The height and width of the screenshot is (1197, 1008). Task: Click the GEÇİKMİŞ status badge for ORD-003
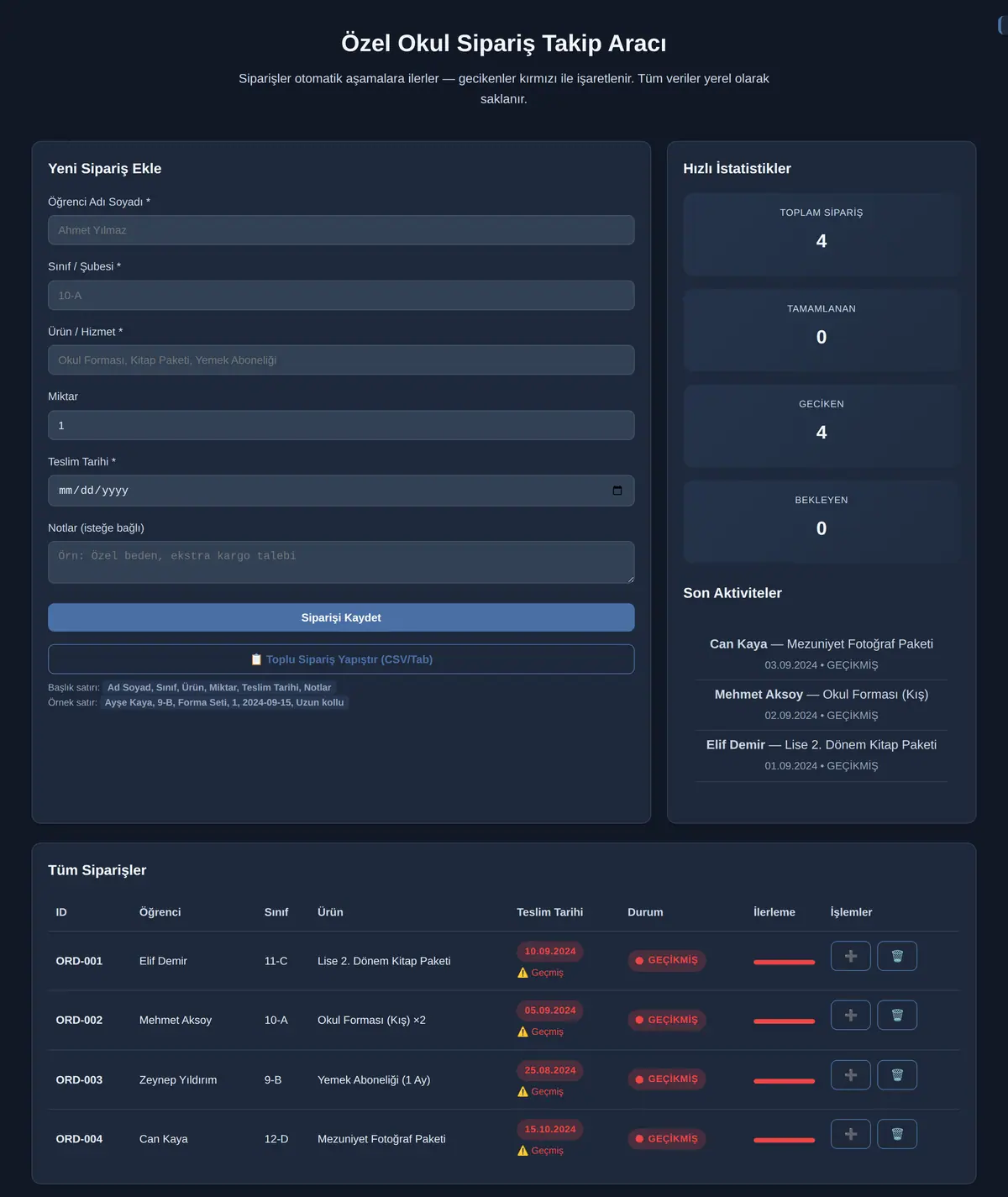pyautogui.click(x=667, y=1079)
